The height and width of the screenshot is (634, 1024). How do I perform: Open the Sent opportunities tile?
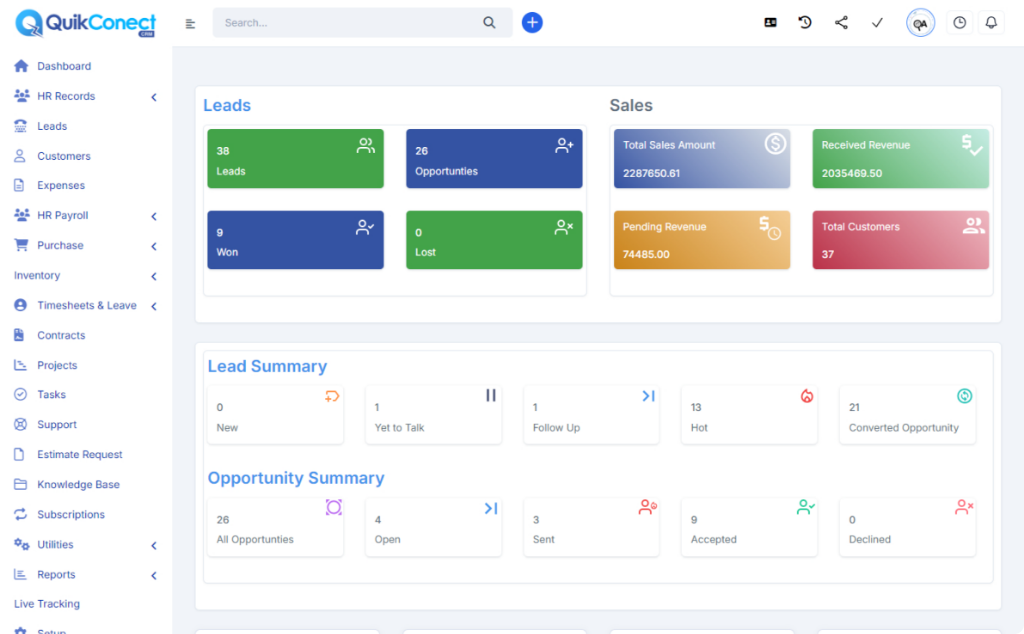591,527
